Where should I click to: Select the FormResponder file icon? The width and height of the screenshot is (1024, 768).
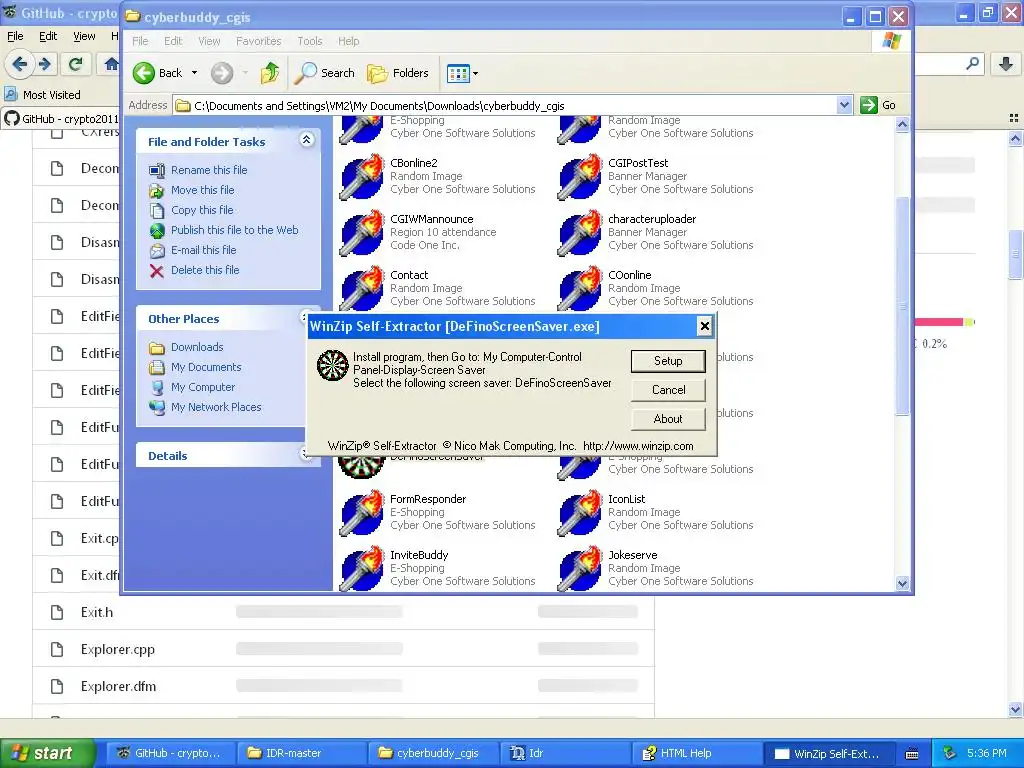coord(362,513)
